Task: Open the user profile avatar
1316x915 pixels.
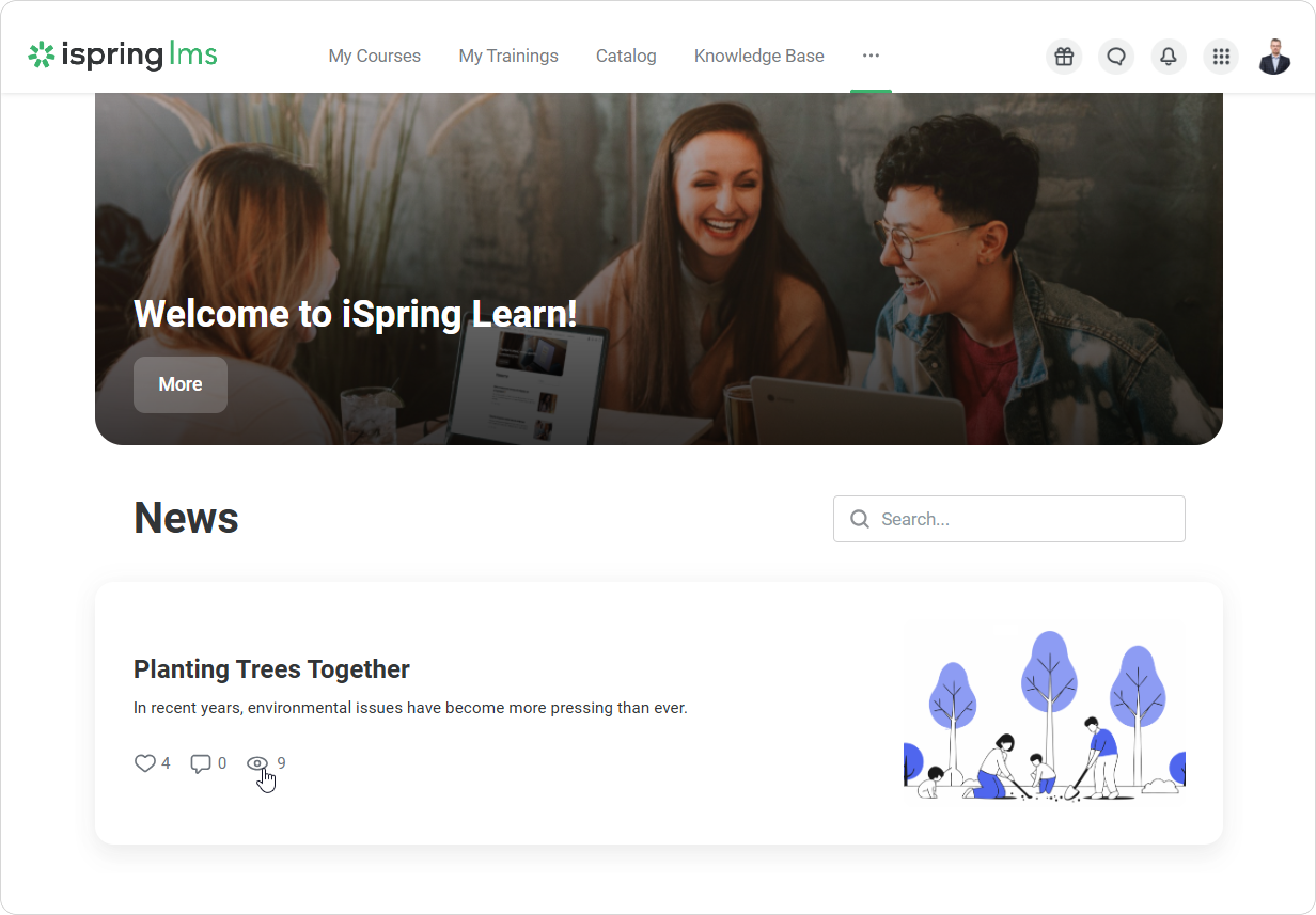Action: pyautogui.click(x=1274, y=56)
